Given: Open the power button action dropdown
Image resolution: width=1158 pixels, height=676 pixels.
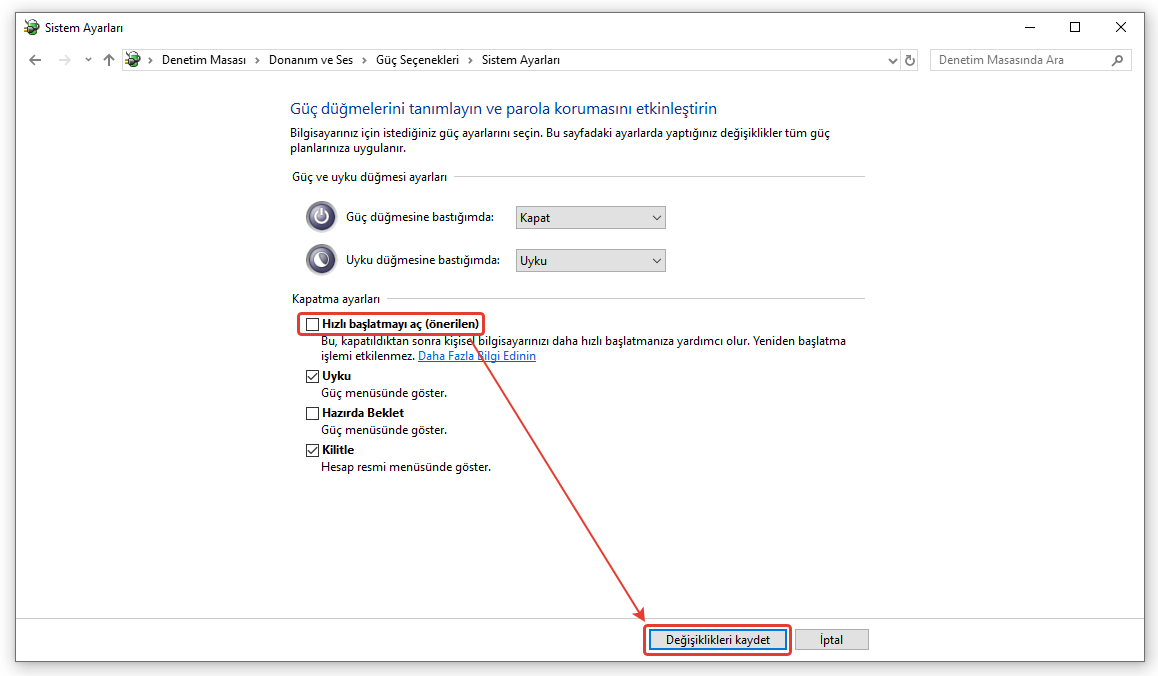Looking at the screenshot, I should (x=590, y=217).
